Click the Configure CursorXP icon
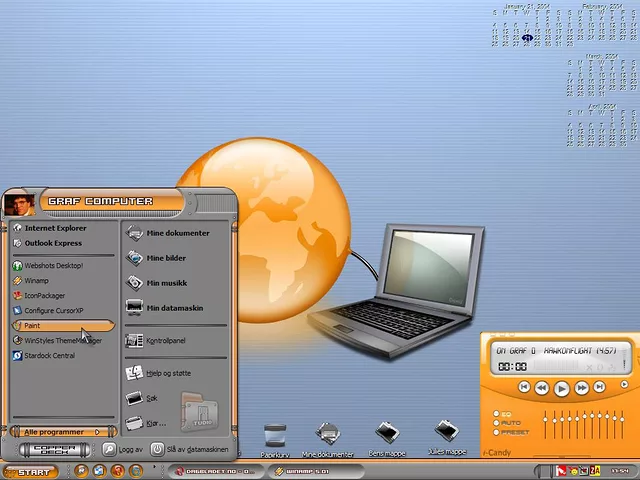640x480 pixels. 17,311
